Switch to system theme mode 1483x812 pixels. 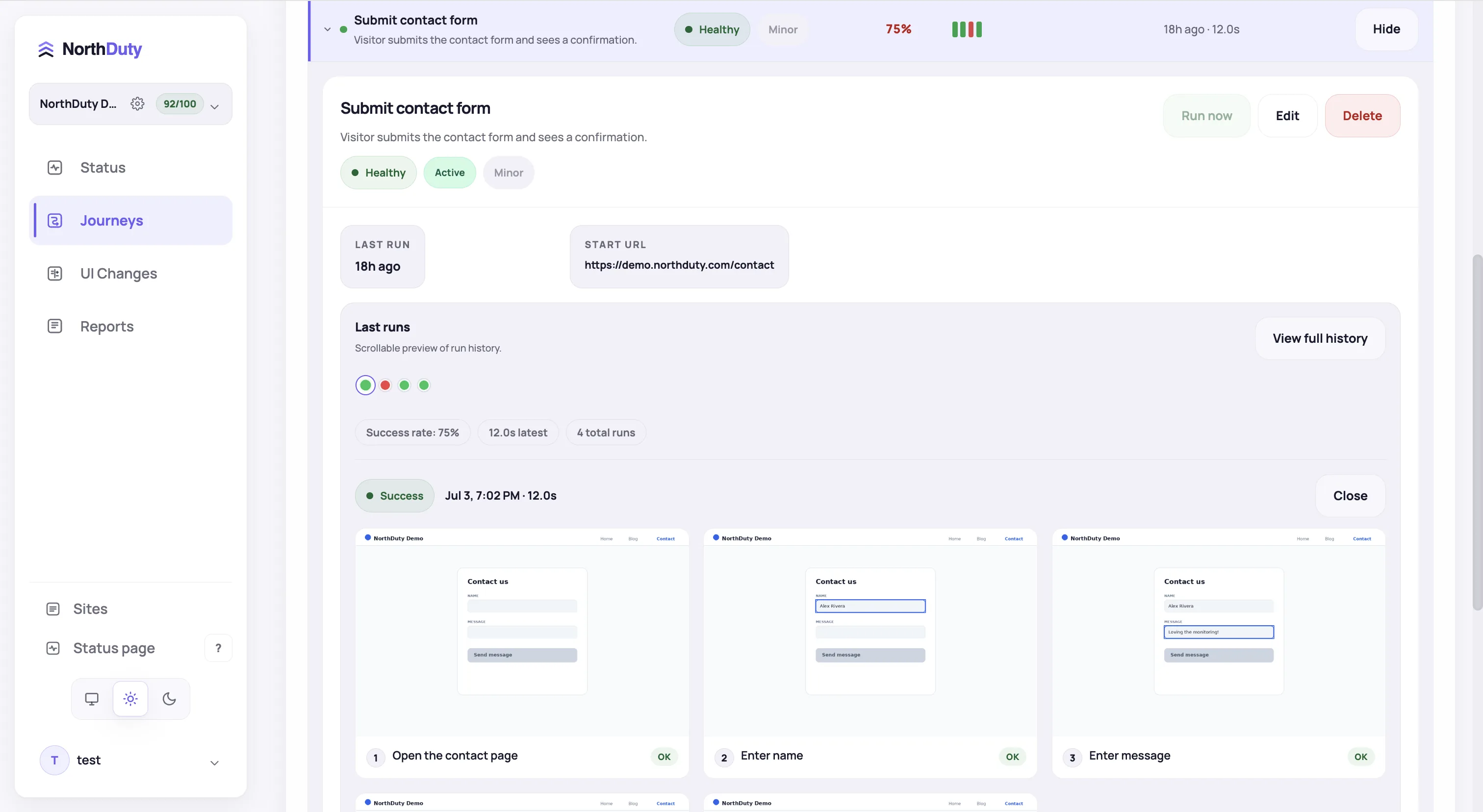click(92, 699)
